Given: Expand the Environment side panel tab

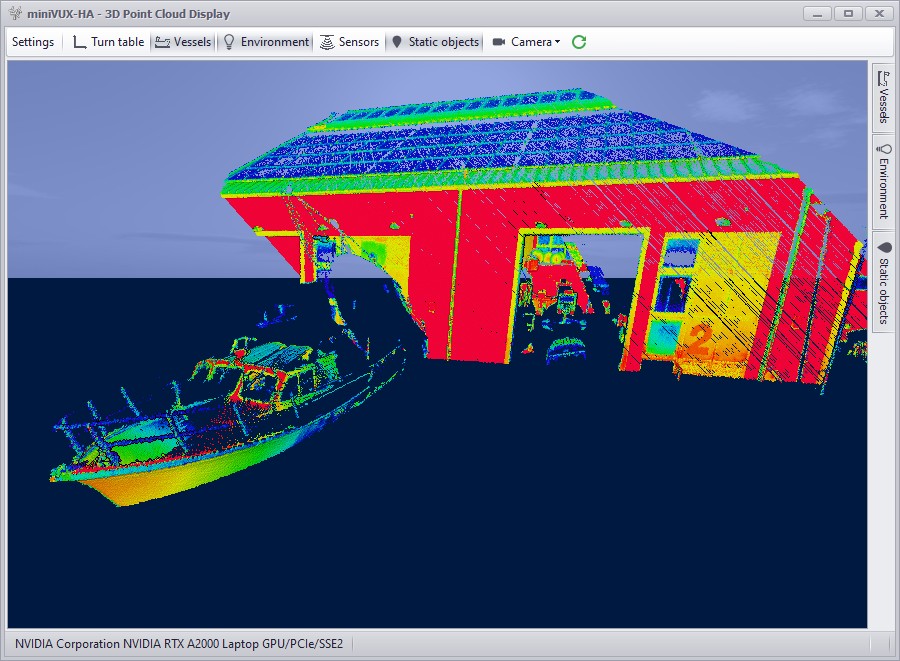Looking at the screenshot, I should click(882, 182).
